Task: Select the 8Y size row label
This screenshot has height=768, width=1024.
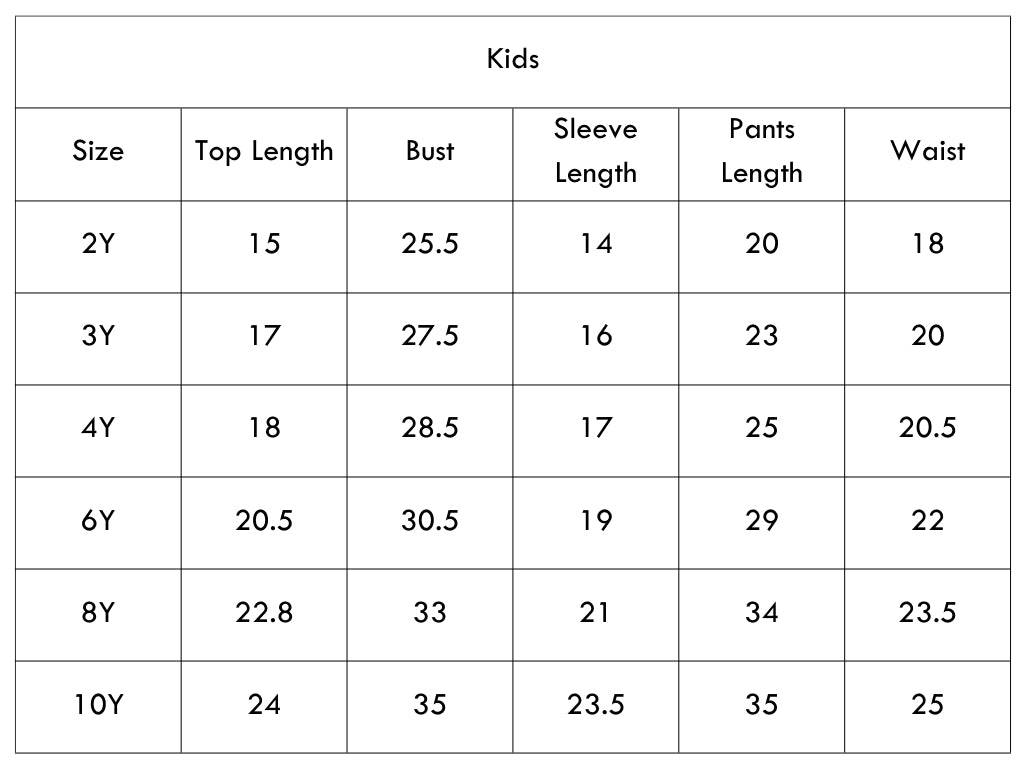Action: click(98, 613)
